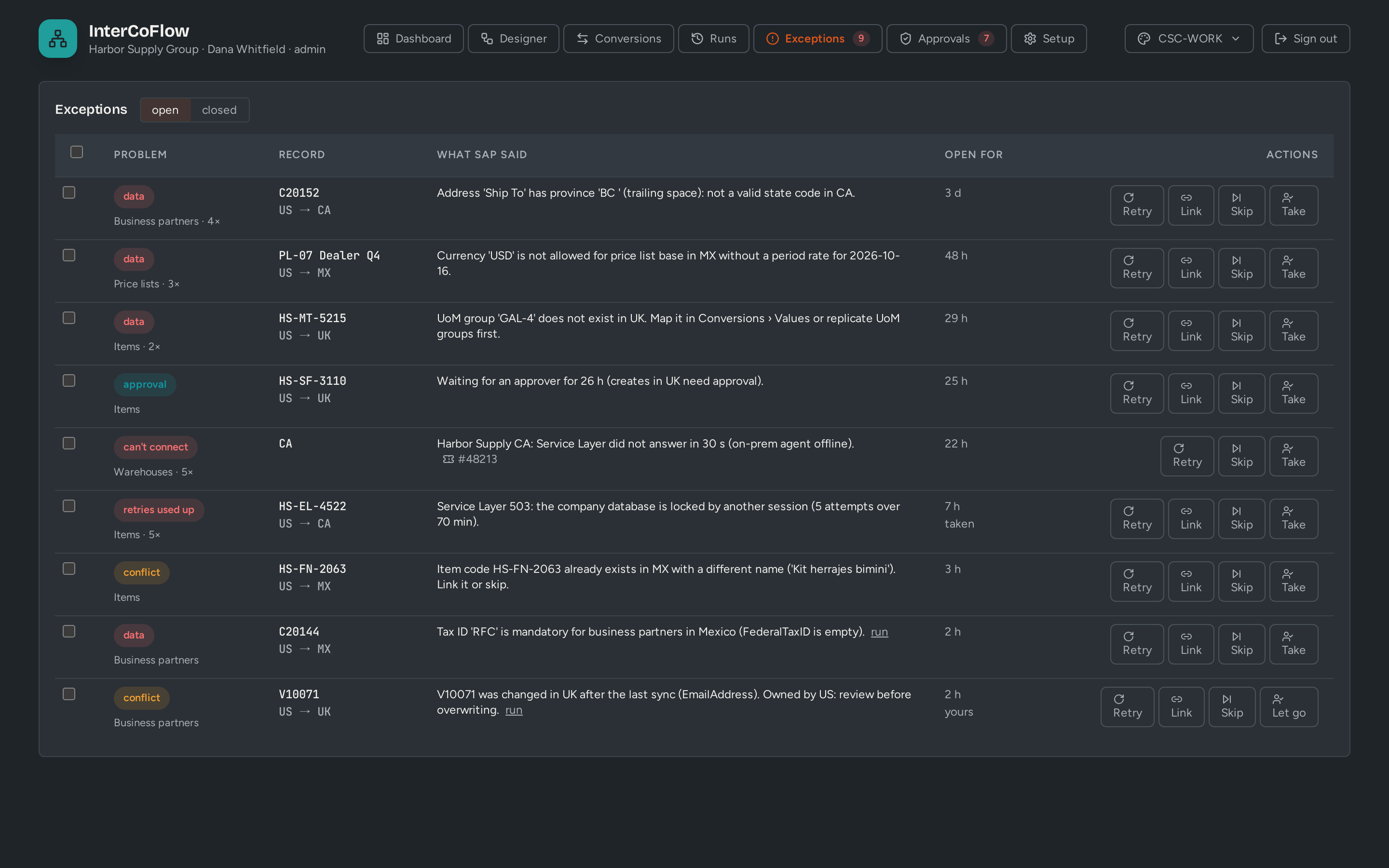Open the Setup tab
Screen dimensions: 1389x868
tap(1048, 39)
